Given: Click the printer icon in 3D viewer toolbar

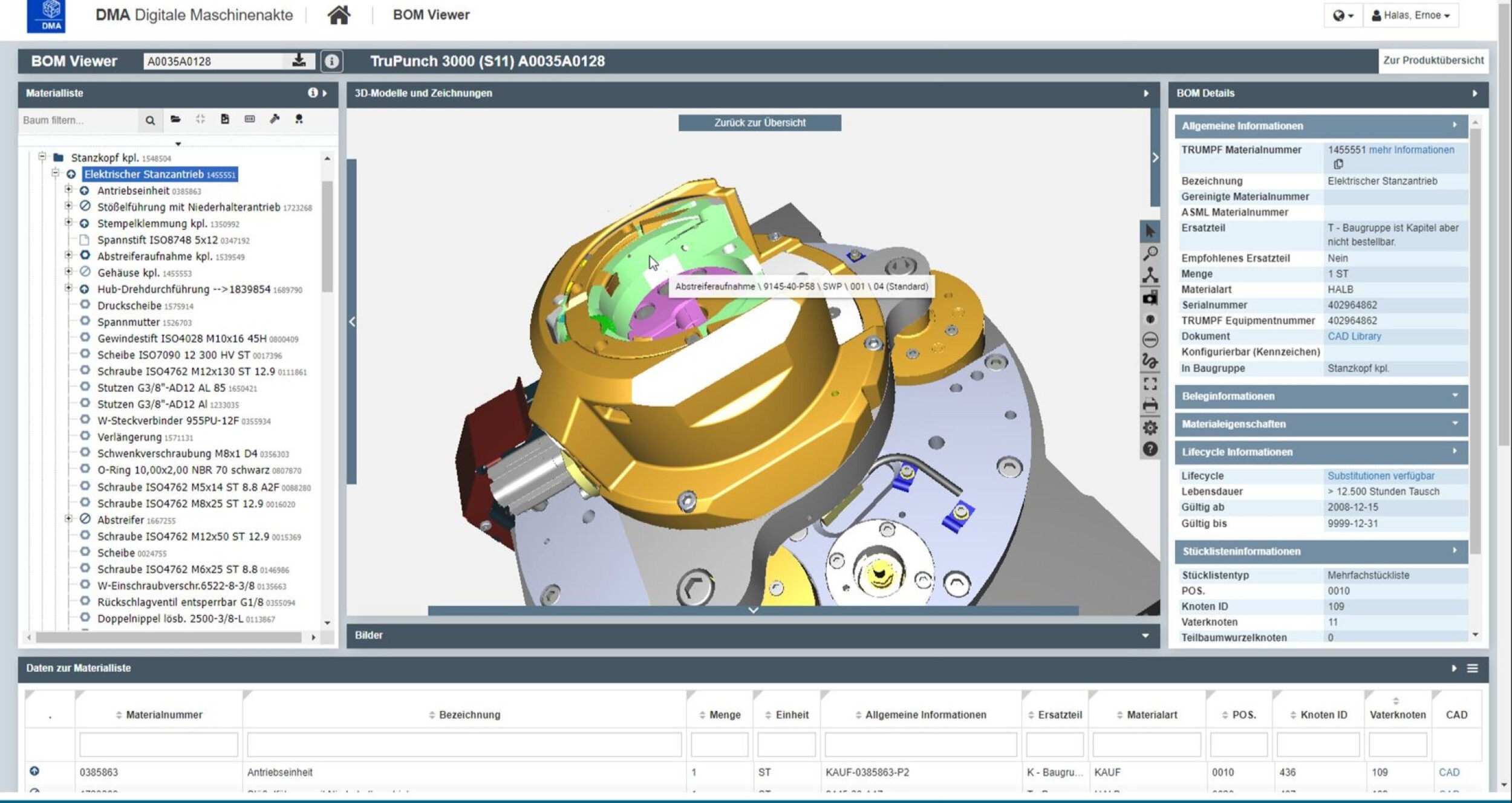Looking at the screenshot, I should [1150, 405].
